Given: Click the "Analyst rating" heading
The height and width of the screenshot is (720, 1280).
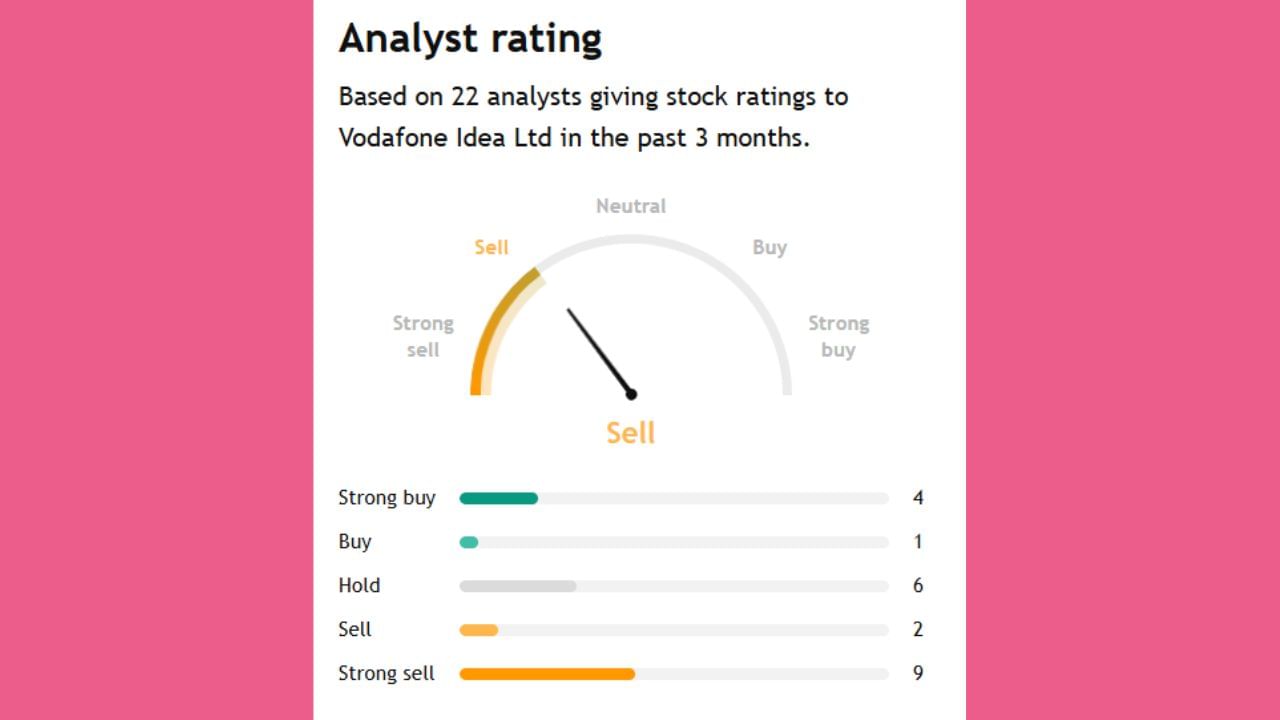Looking at the screenshot, I should 470,39.
